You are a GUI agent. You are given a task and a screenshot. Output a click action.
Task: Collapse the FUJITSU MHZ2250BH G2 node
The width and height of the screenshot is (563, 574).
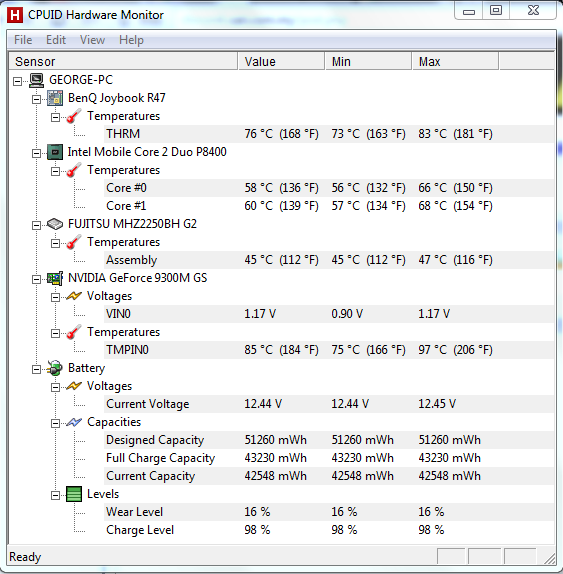coord(36,225)
